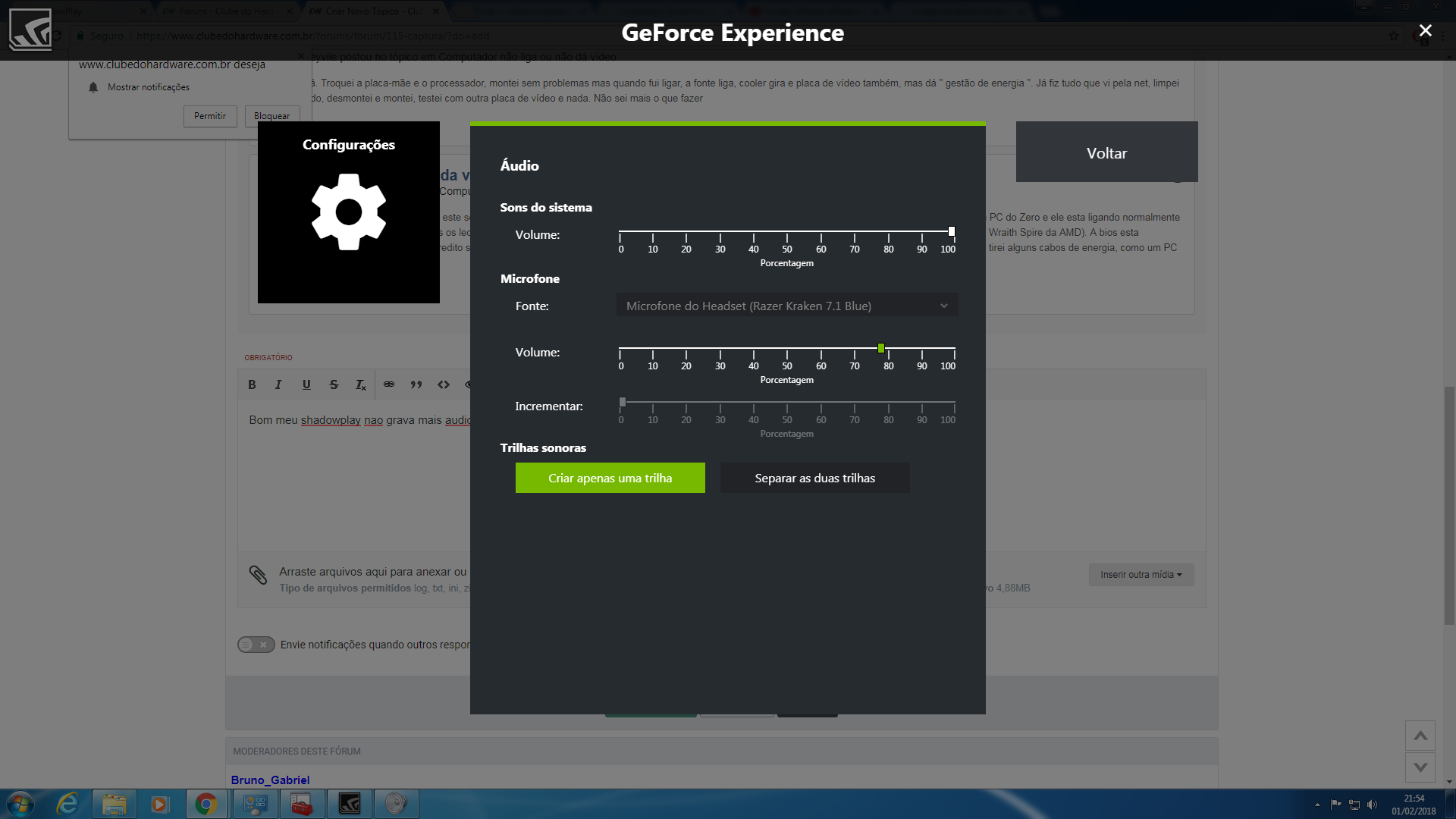Click the overlay logo icon at top-left corner
Screen dimensions: 1456x819
(x=30, y=30)
